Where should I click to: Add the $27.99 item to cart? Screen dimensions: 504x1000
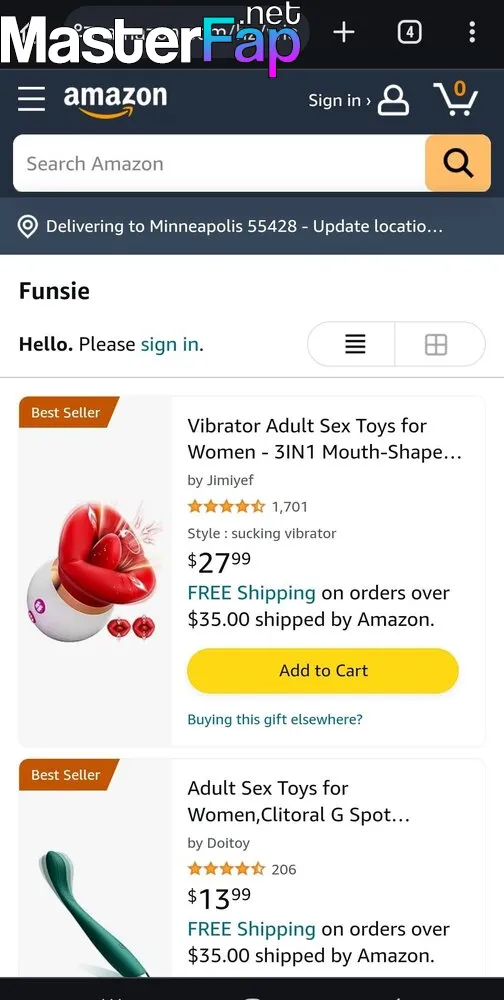[x=323, y=670]
